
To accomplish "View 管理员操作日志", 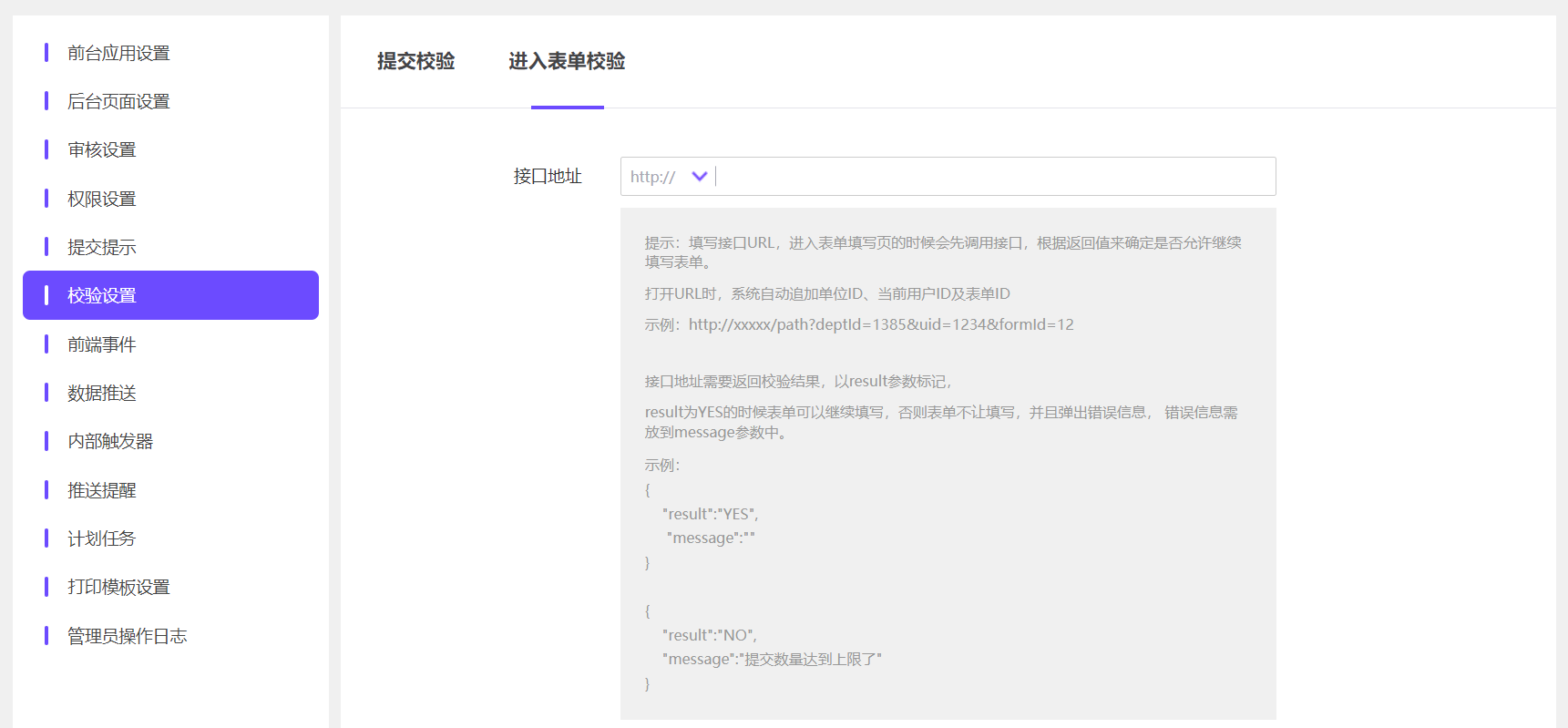I will point(128,636).
